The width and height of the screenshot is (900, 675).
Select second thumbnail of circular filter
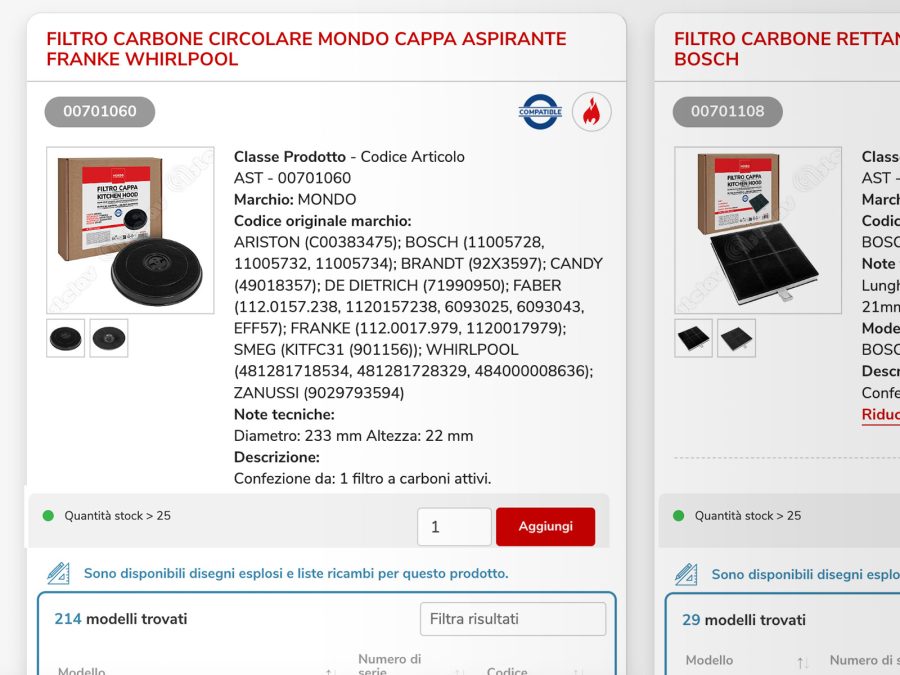[109, 338]
